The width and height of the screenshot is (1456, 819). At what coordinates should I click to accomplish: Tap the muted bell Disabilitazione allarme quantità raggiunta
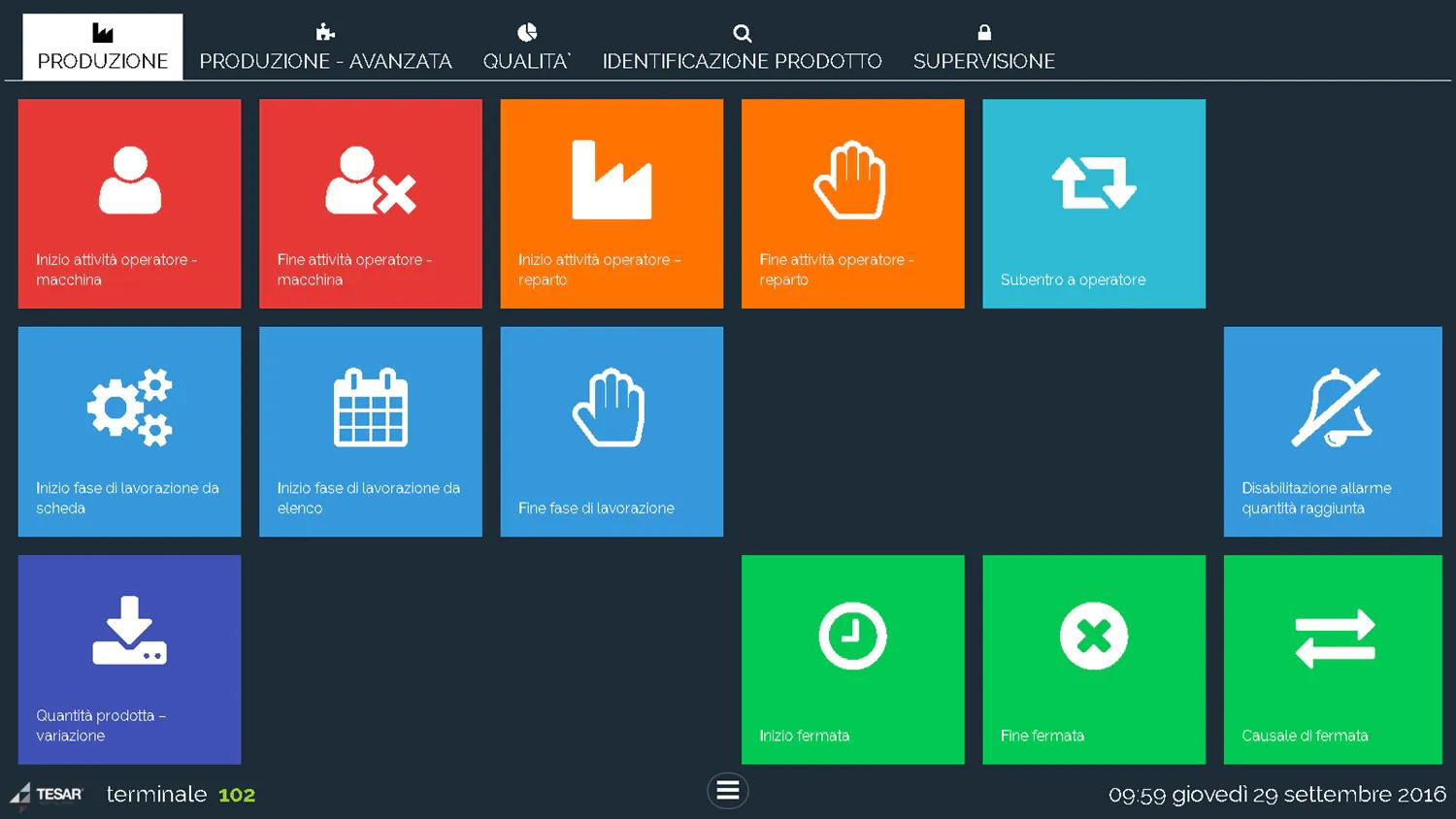[1336, 408]
